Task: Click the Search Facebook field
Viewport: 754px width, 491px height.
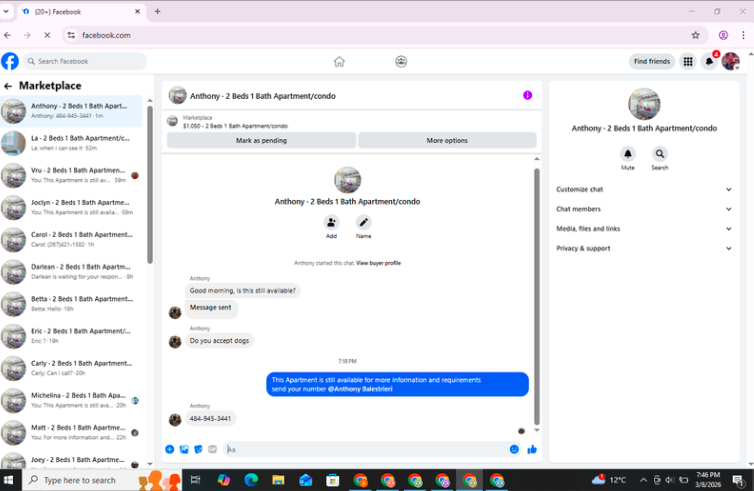Action: 85,62
